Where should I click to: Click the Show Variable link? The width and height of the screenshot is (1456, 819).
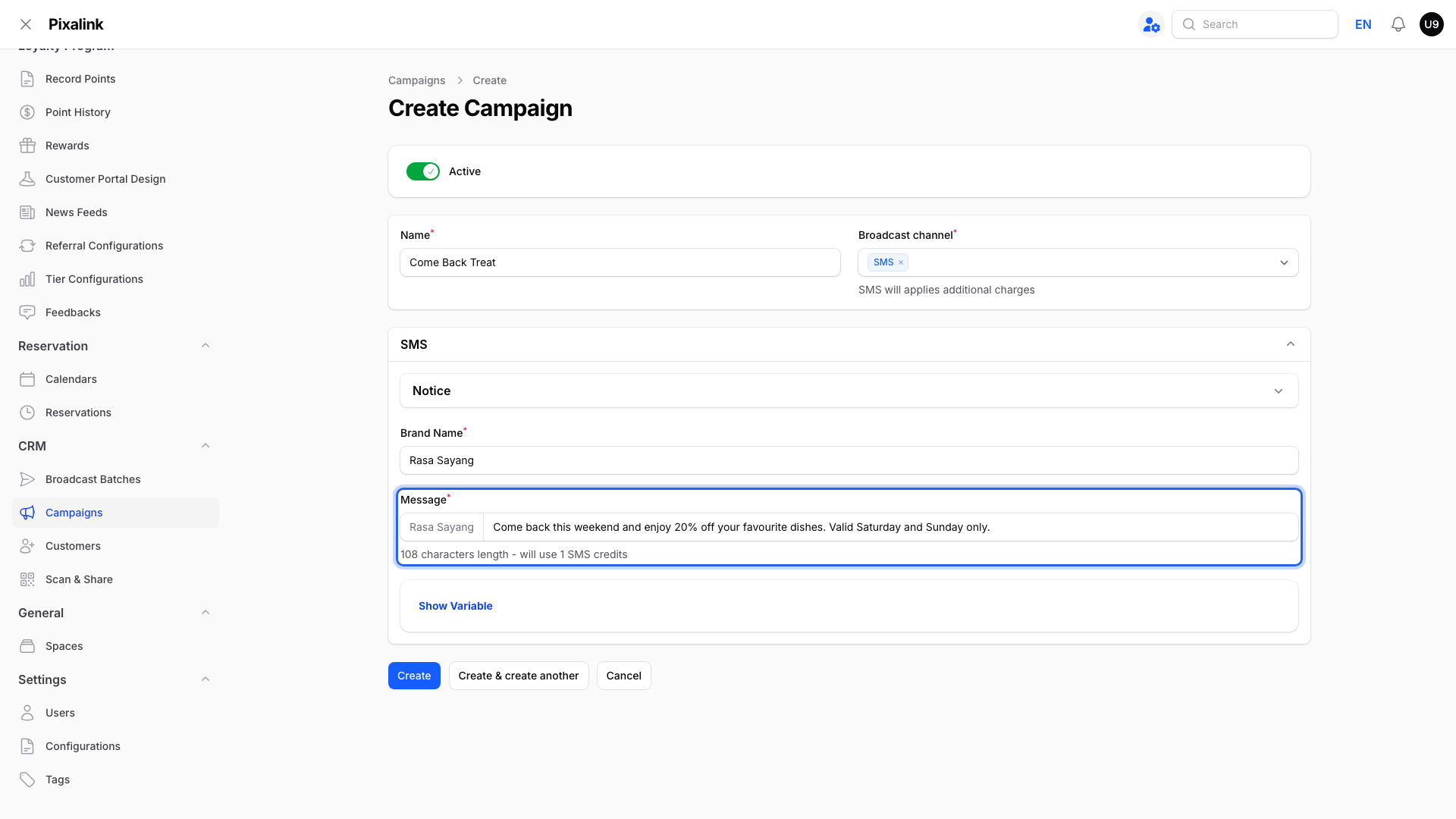pos(456,606)
